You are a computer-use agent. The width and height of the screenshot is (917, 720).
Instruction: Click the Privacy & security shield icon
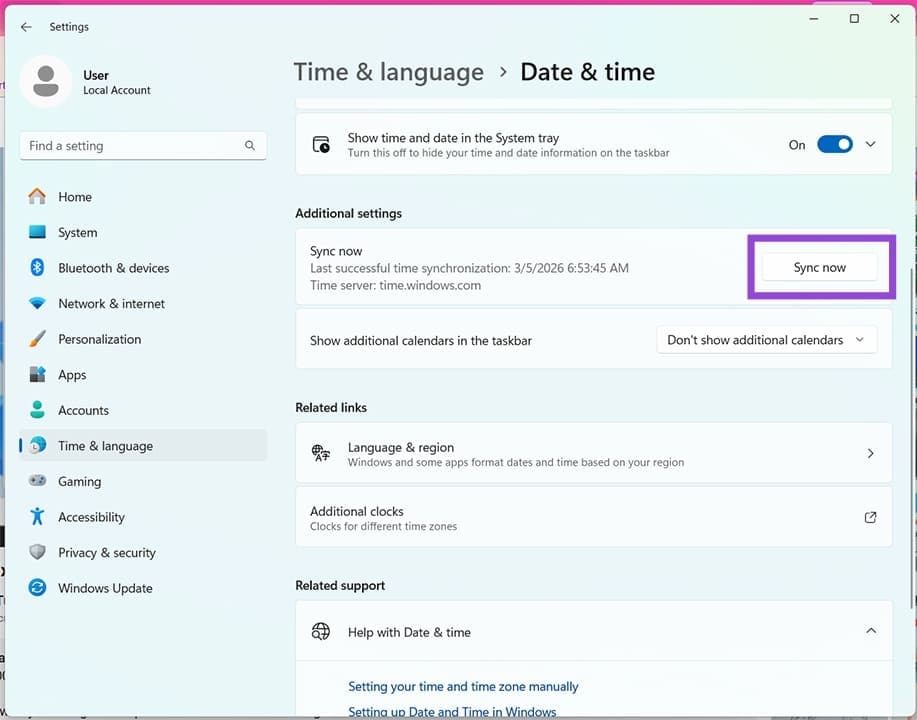pos(37,552)
